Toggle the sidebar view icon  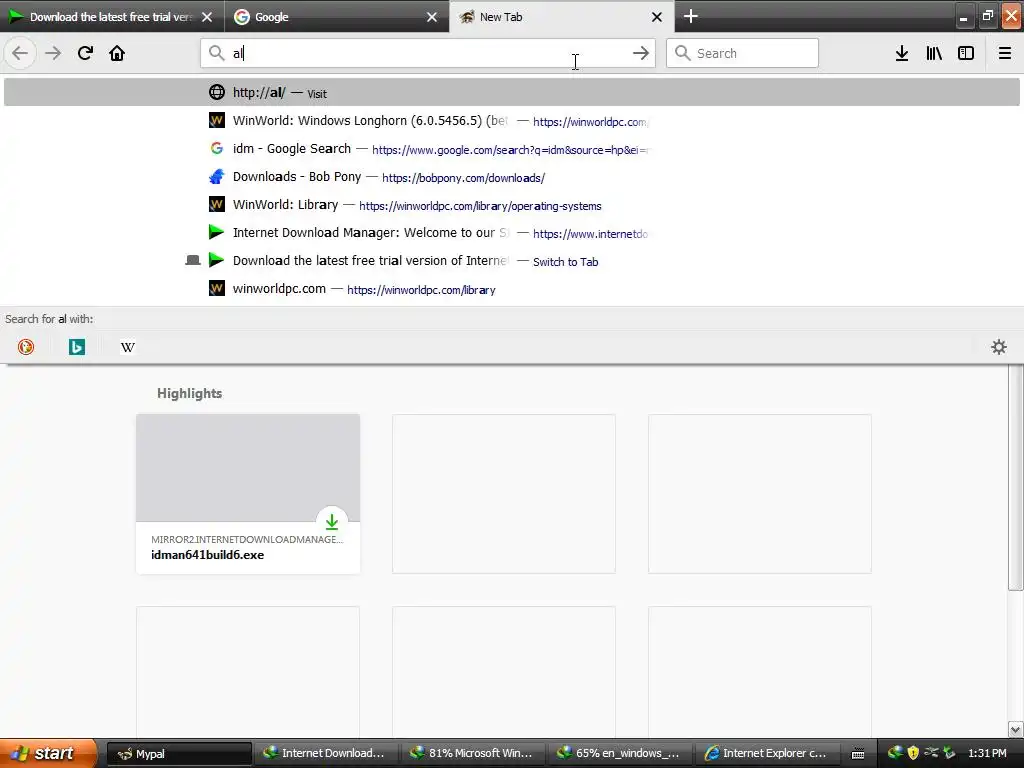(966, 53)
